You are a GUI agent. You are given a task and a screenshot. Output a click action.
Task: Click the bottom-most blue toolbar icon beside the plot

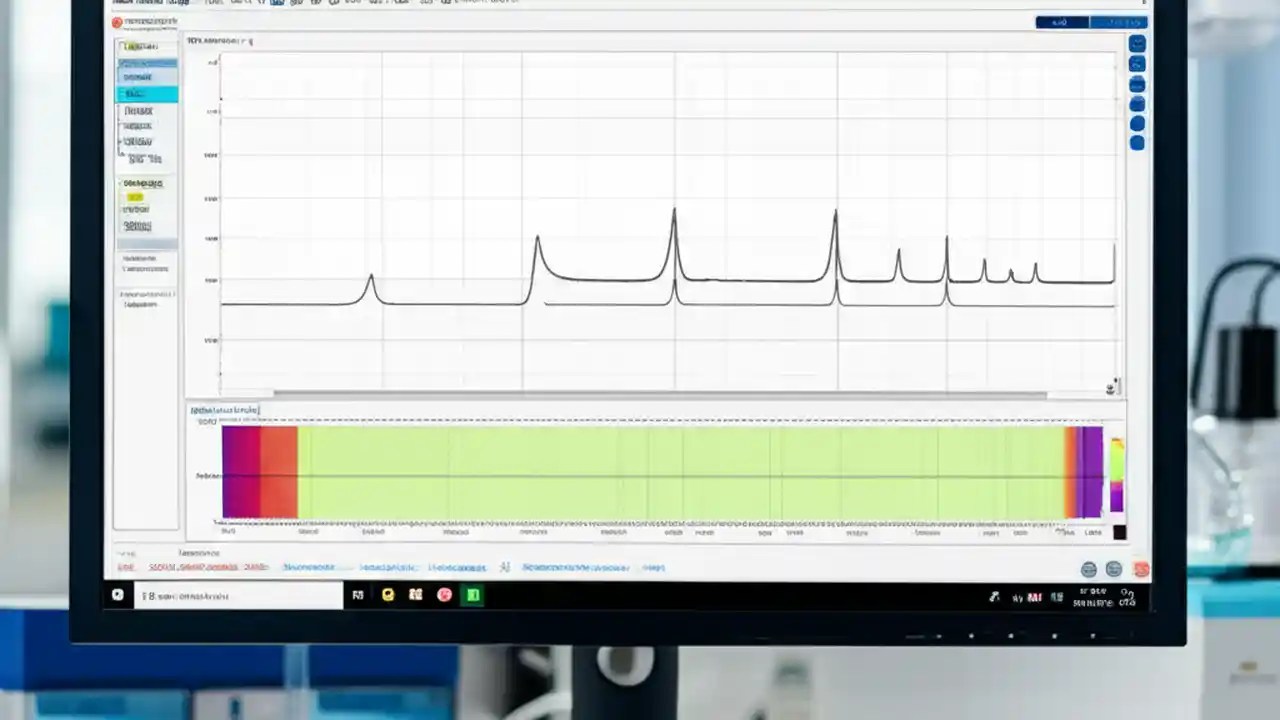1136,142
